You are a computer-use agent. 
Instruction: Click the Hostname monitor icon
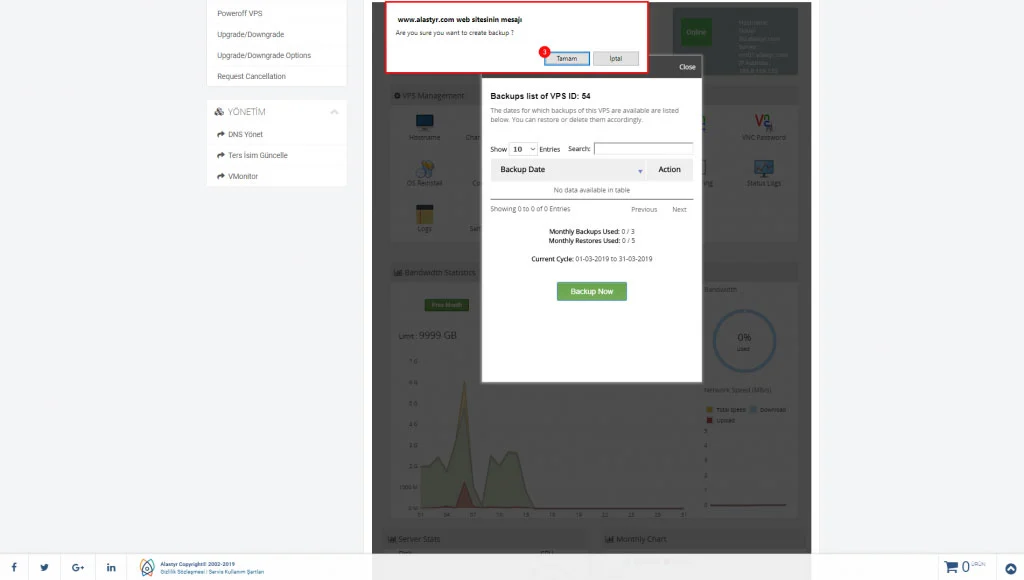pos(424,122)
